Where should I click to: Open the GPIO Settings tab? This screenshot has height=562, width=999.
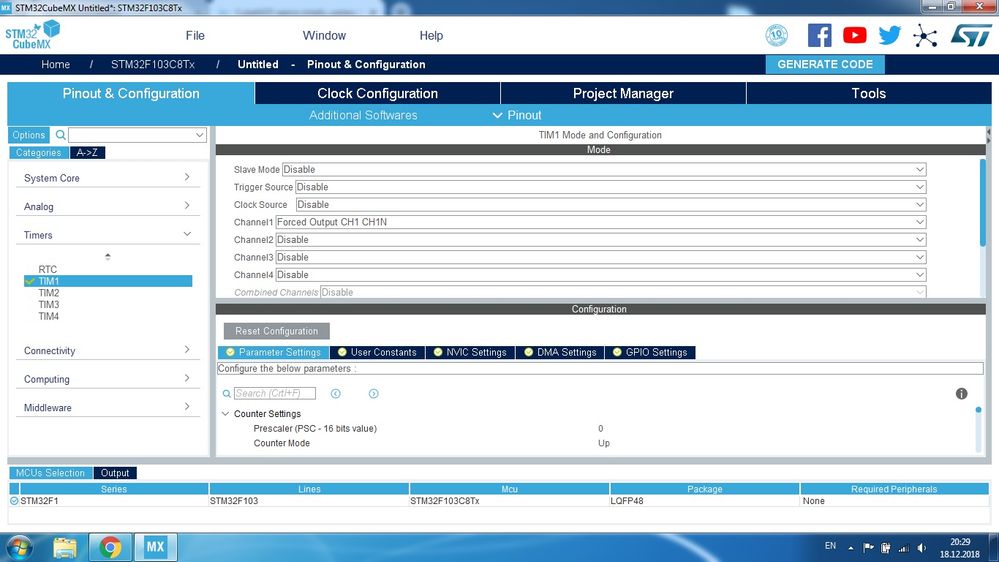pyautogui.click(x=650, y=352)
